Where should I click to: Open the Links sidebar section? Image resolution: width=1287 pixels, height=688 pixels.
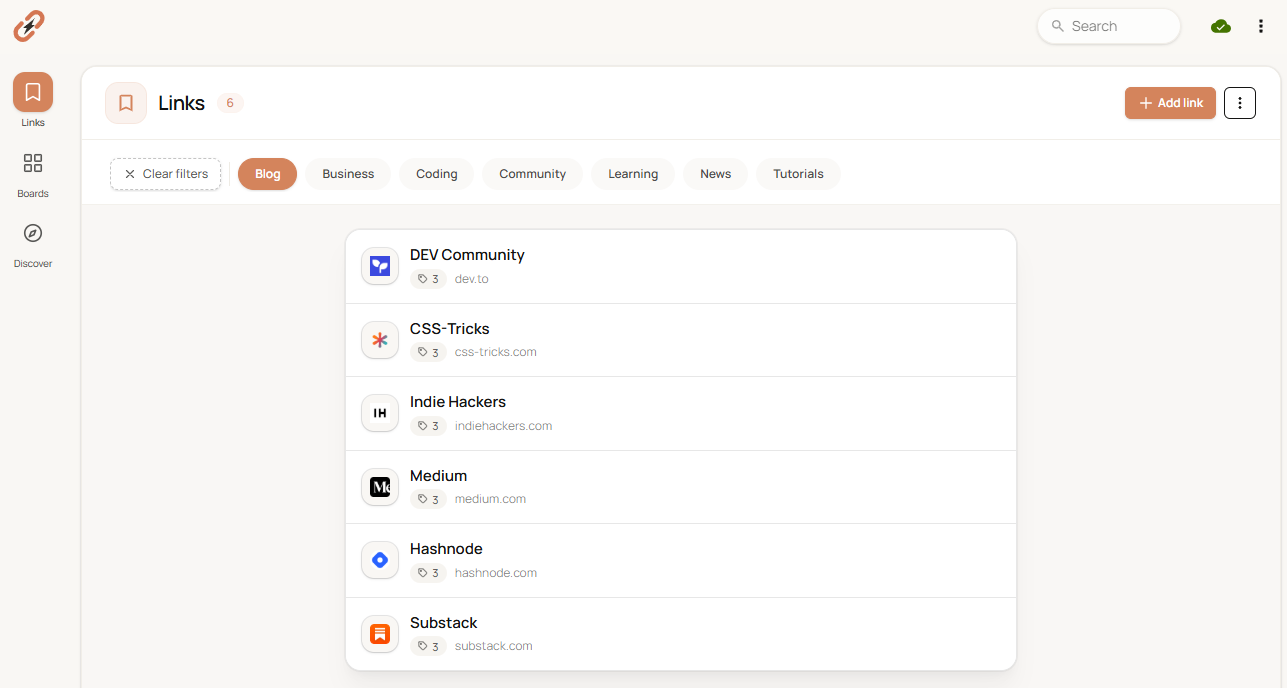tap(33, 100)
